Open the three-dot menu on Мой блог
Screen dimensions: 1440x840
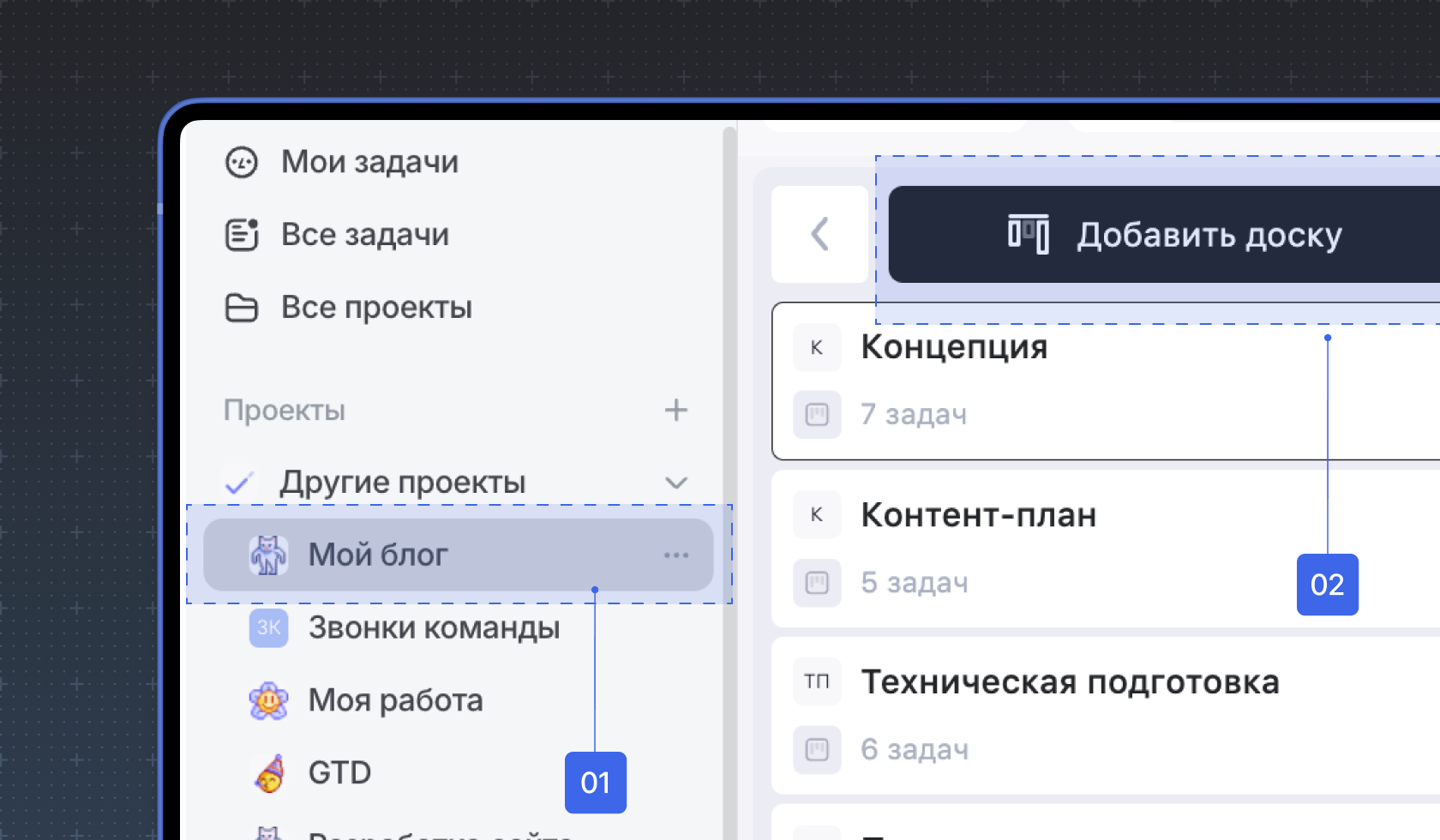pyautogui.click(x=677, y=555)
